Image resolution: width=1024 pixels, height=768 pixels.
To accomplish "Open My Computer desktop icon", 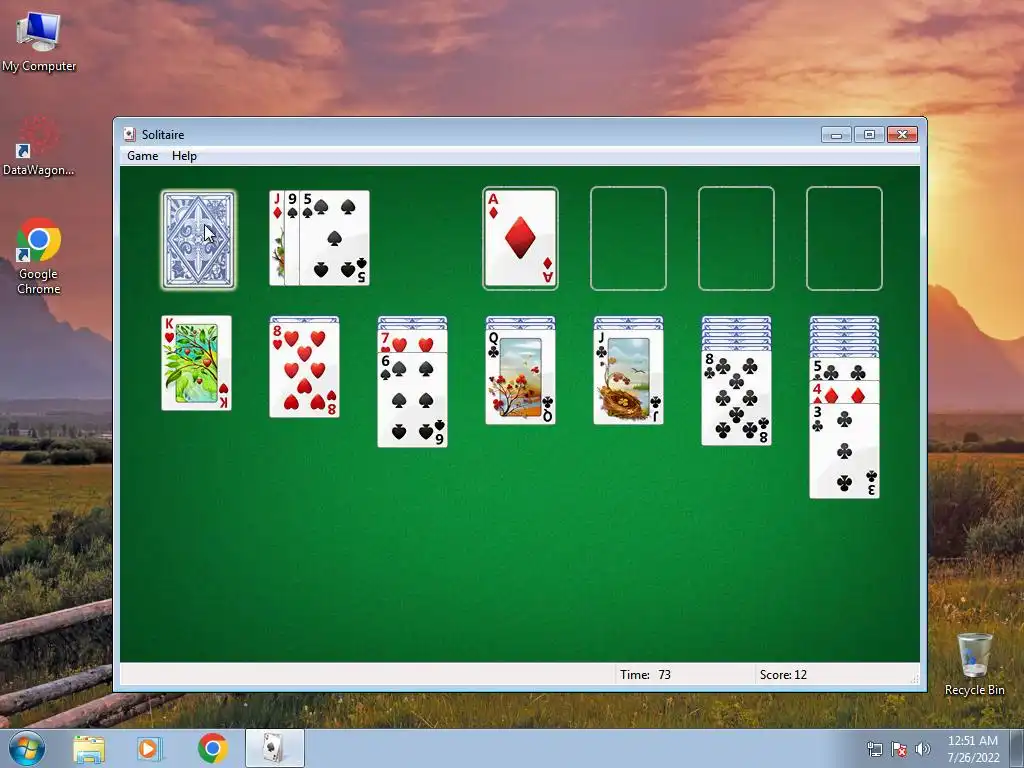I will pos(39,42).
